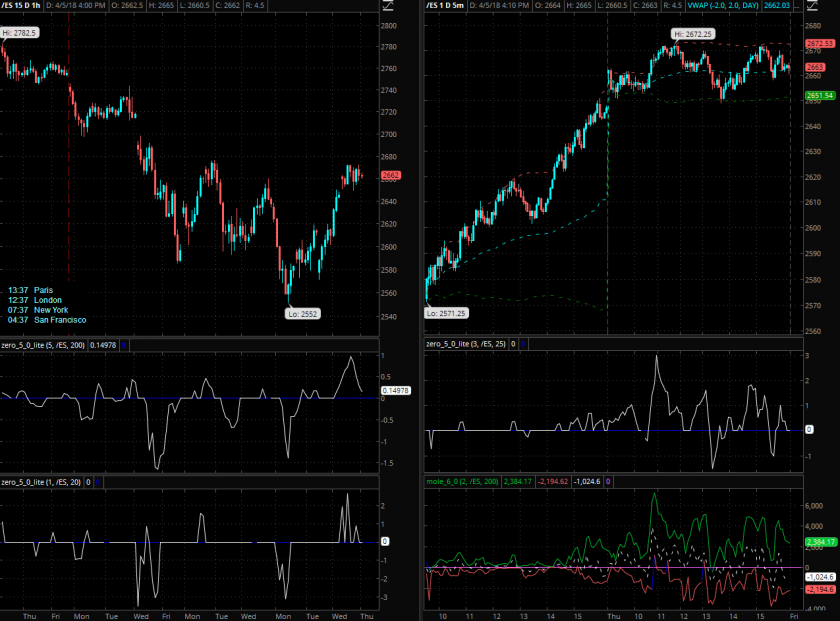The image size is (840, 621).
Task: Open the zero_5_0_lite (1, /ES, 20) study label
Action: coord(42,482)
